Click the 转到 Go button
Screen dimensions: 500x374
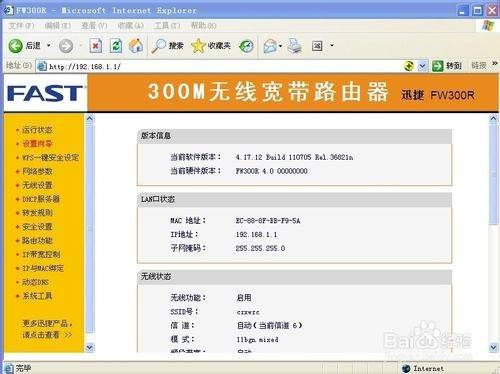point(447,66)
